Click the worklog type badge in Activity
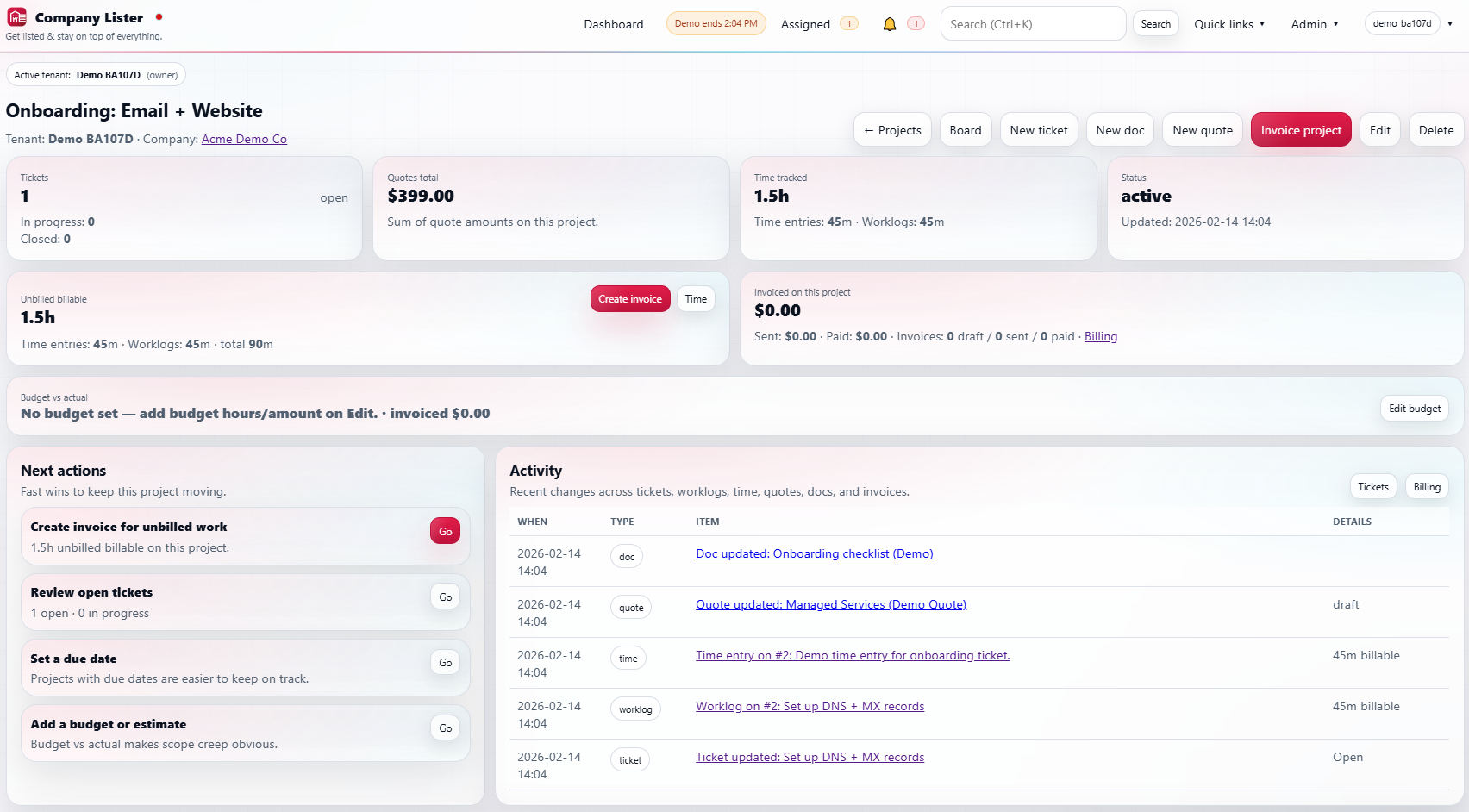This screenshot has height=812, width=1469. point(635,709)
